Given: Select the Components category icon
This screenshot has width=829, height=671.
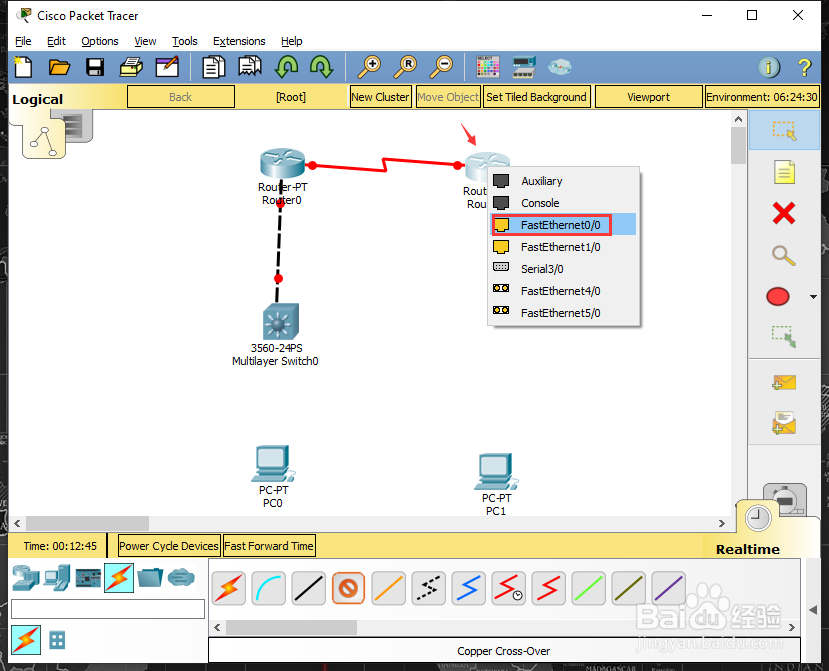Looking at the screenshot, I should pos(88,578).
